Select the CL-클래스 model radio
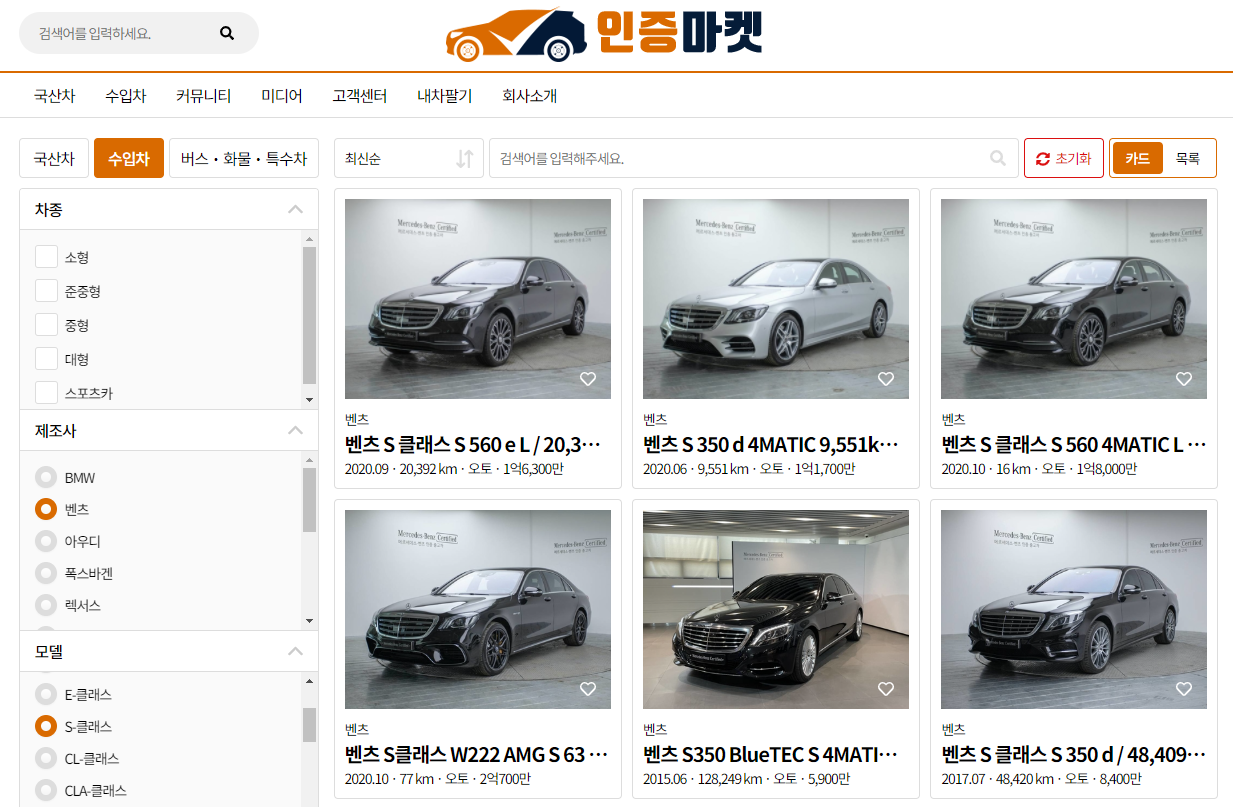This screenshot has height=807, width=1233. [46, 758]
